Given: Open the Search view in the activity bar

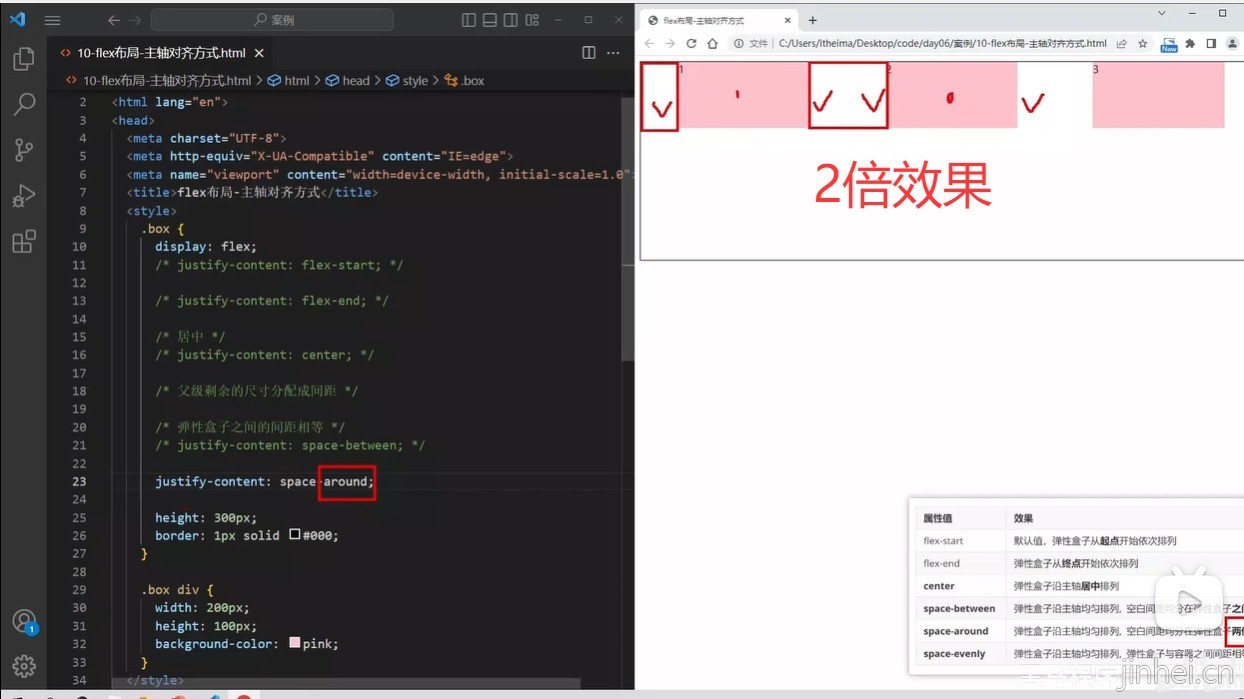Looking at the screenshot, I should click(x=24, y=104).
